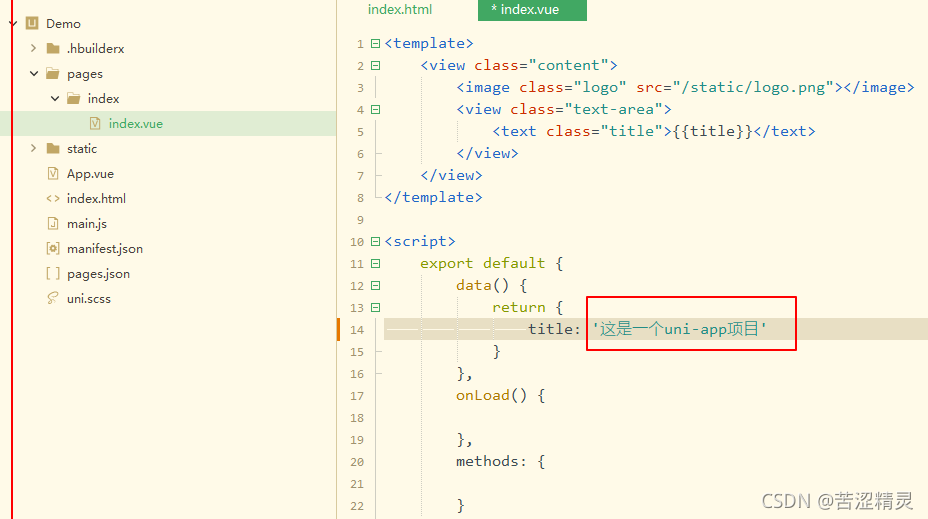Click the {{title}} binding on line 5
Viewport: 928px width, 519px height.
click(713, 131)
